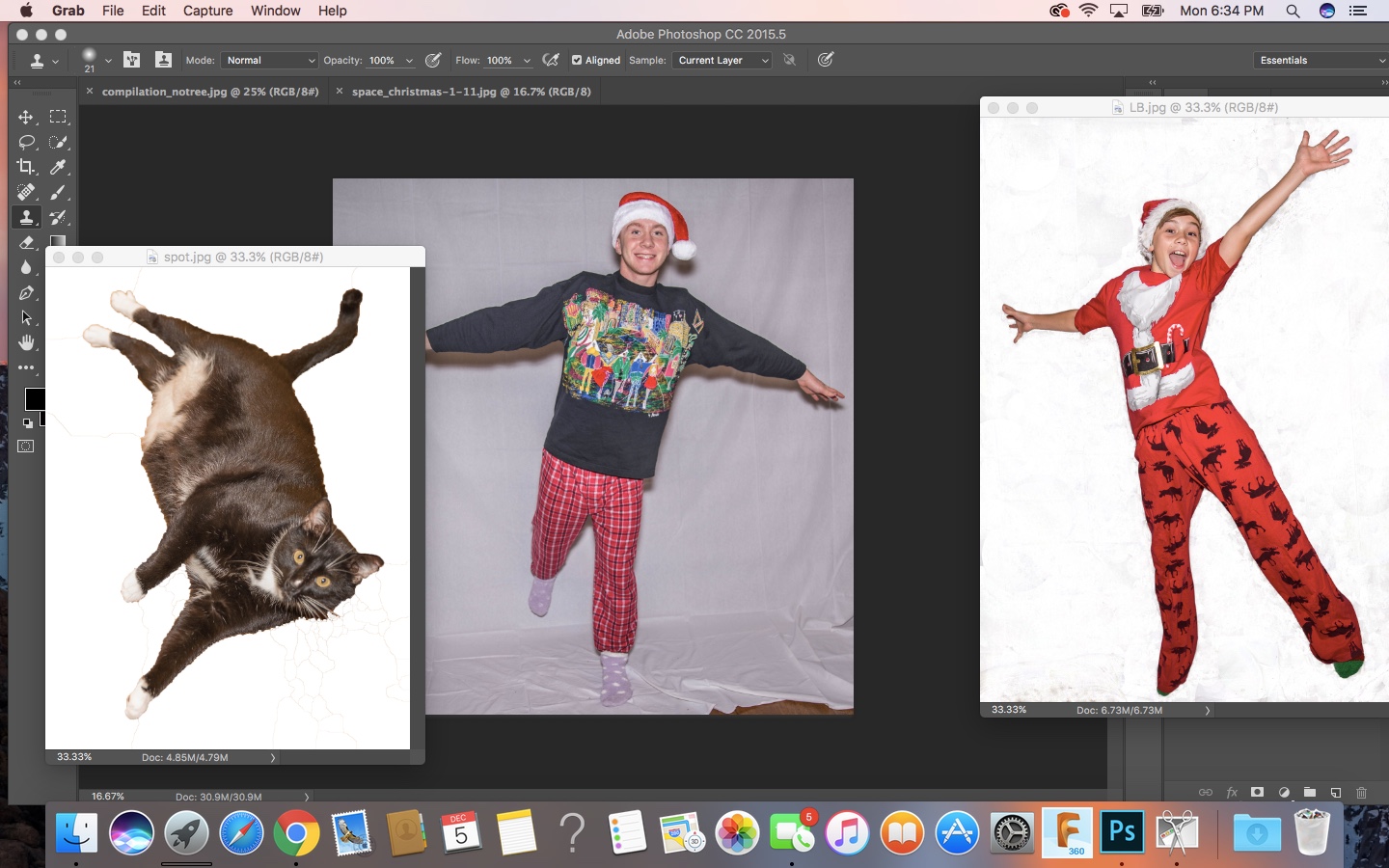Select the Hand tool
Image resolution: width=1389 pixels, height=868 pixels.
pos(26,342)
